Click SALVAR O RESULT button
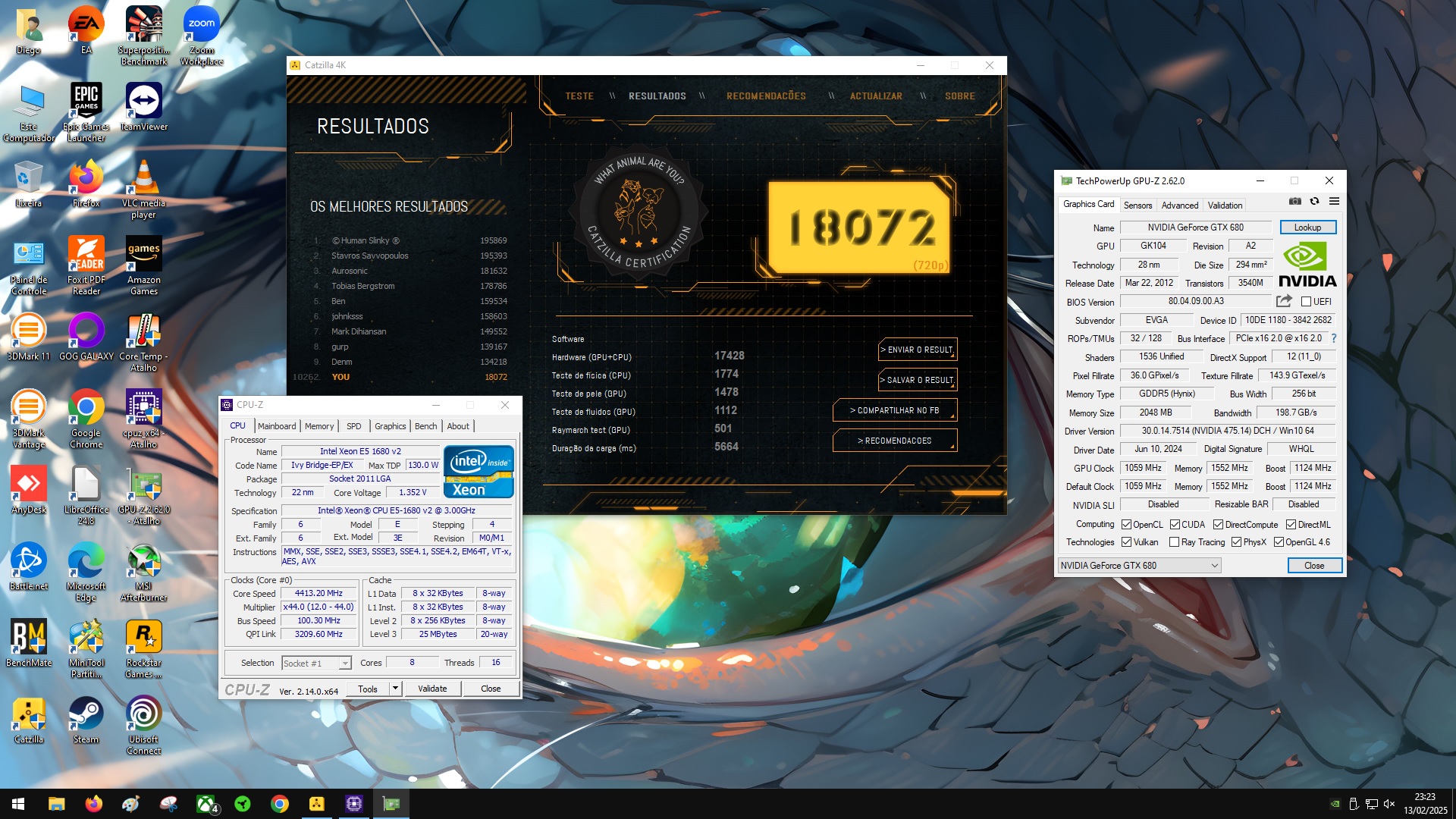Screen dimensions: 1456x819 click(918, 380)
